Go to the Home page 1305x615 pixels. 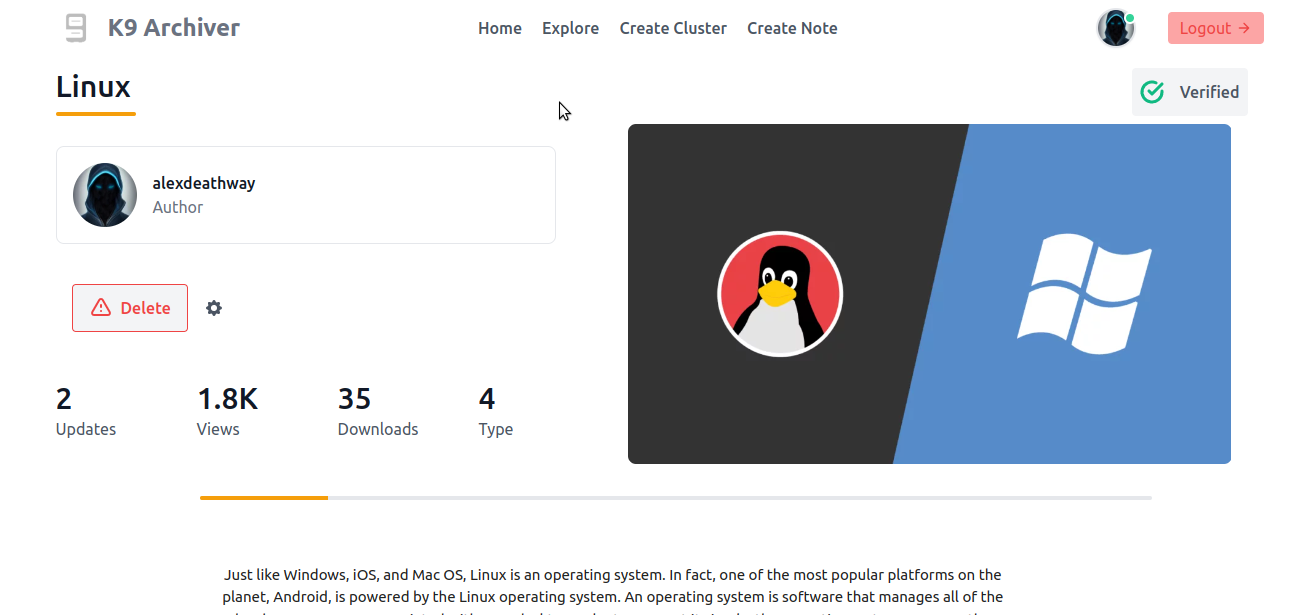click(500, 28)
